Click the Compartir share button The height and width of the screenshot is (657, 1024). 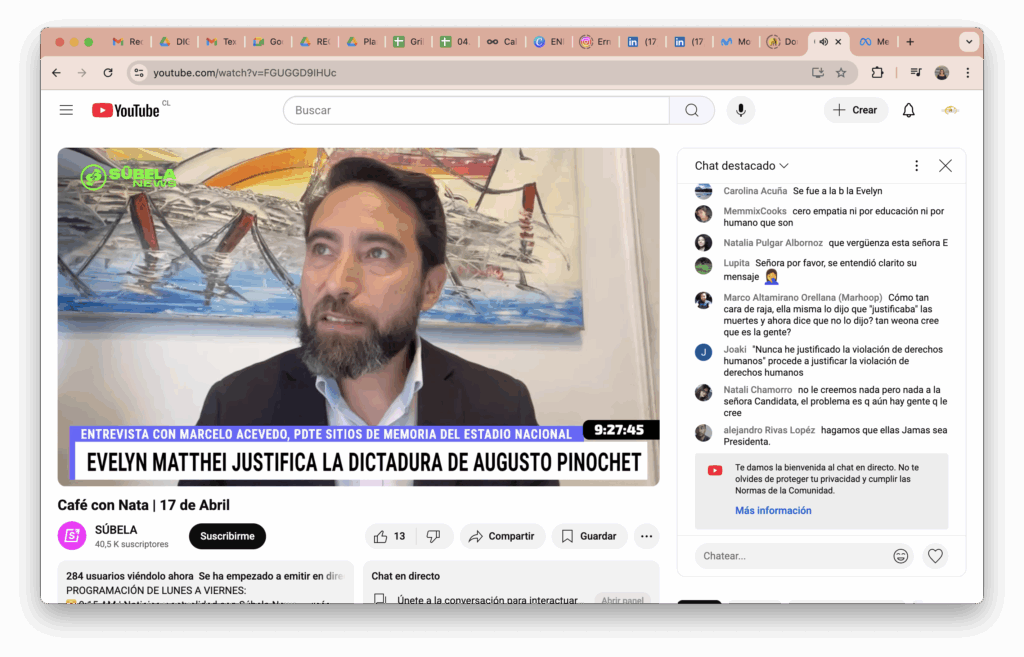click(x=502, y=536)
